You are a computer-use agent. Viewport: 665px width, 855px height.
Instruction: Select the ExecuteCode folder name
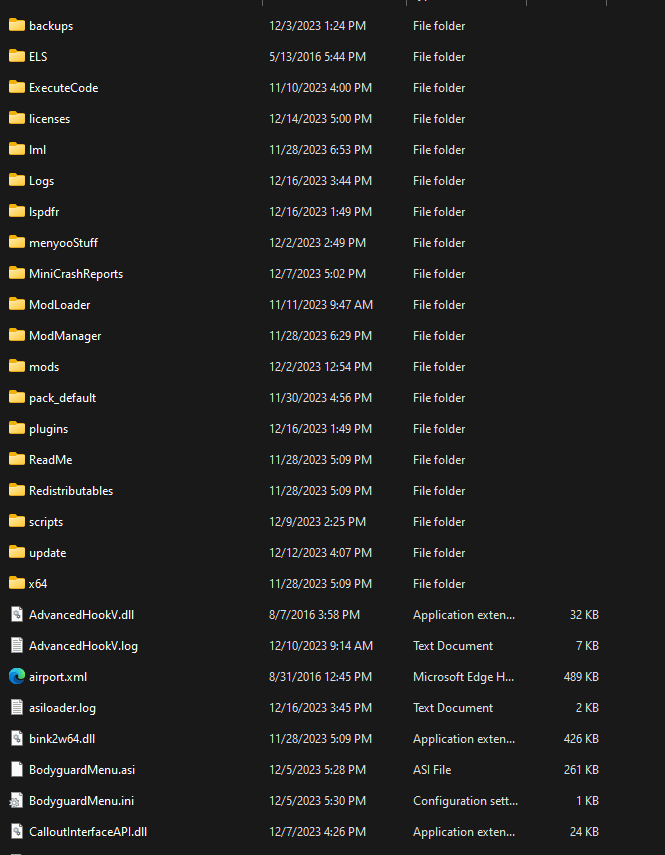pos(63,88)
